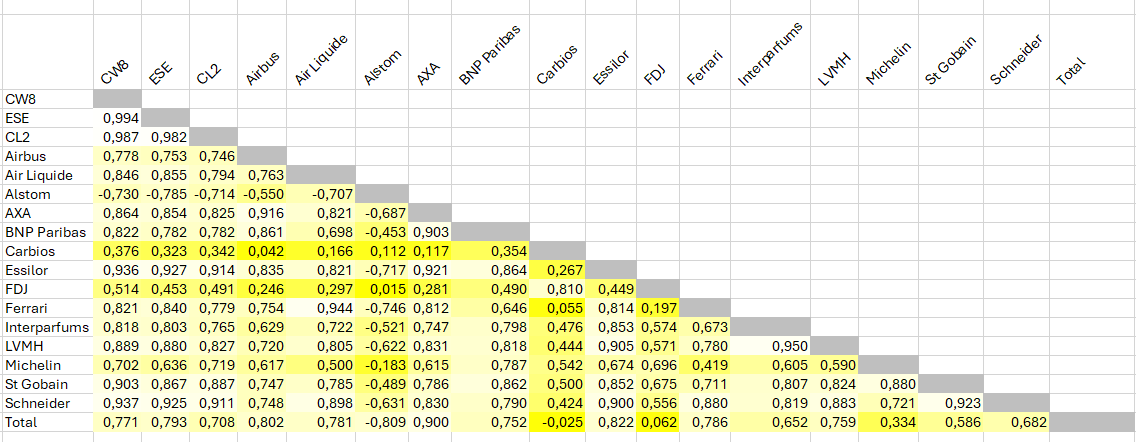Select Total row value -0,025

[x=557, y=420]
